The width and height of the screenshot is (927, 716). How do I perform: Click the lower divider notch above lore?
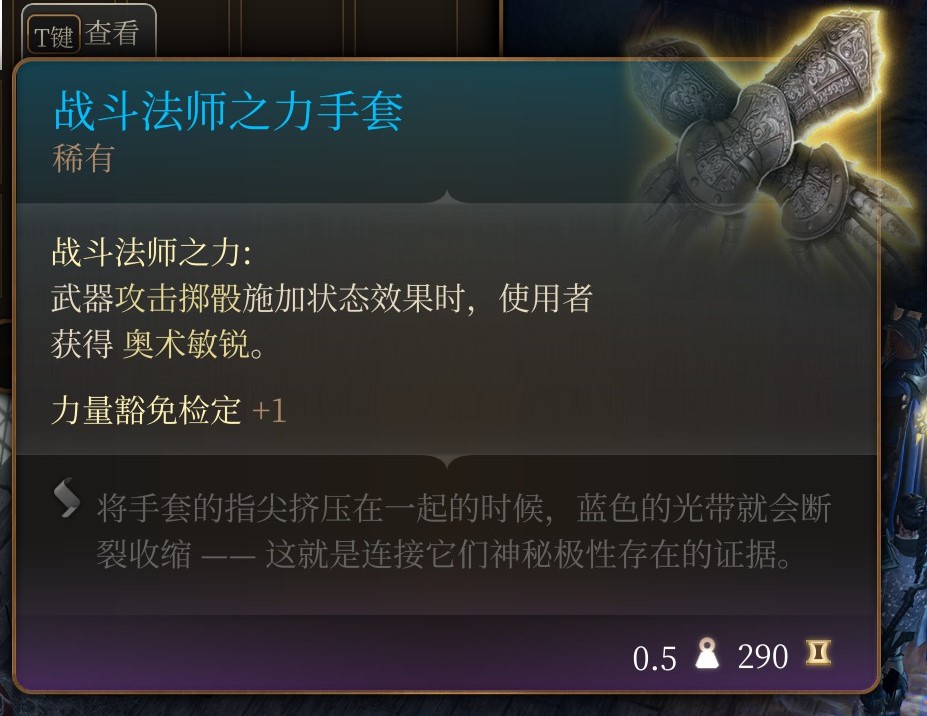448,461
